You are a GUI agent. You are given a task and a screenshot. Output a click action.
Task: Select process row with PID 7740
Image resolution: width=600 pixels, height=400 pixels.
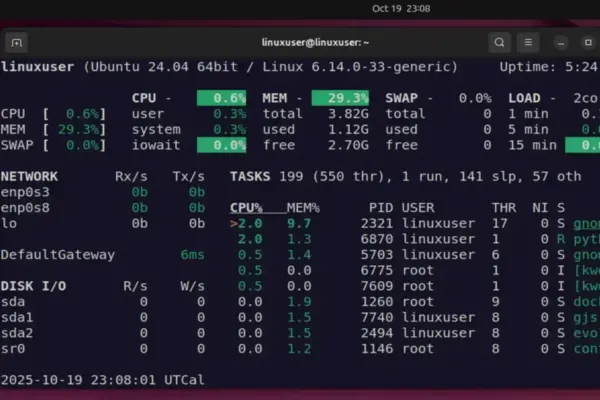pyautogui.click(x=415, y=317)
